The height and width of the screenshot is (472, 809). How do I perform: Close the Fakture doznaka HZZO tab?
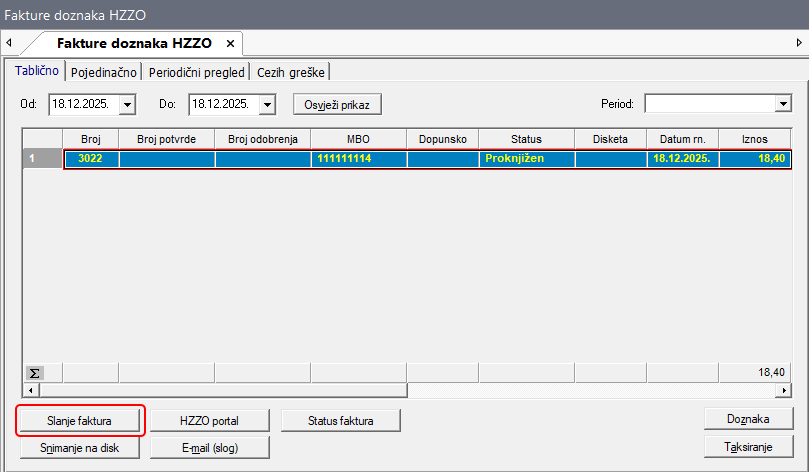[x=229, y=44]
